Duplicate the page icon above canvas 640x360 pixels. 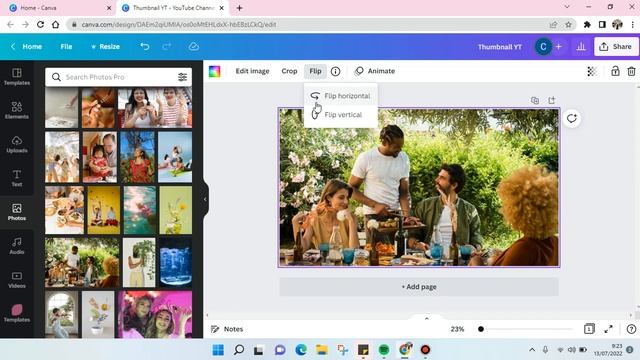click(x=535, y=100)
